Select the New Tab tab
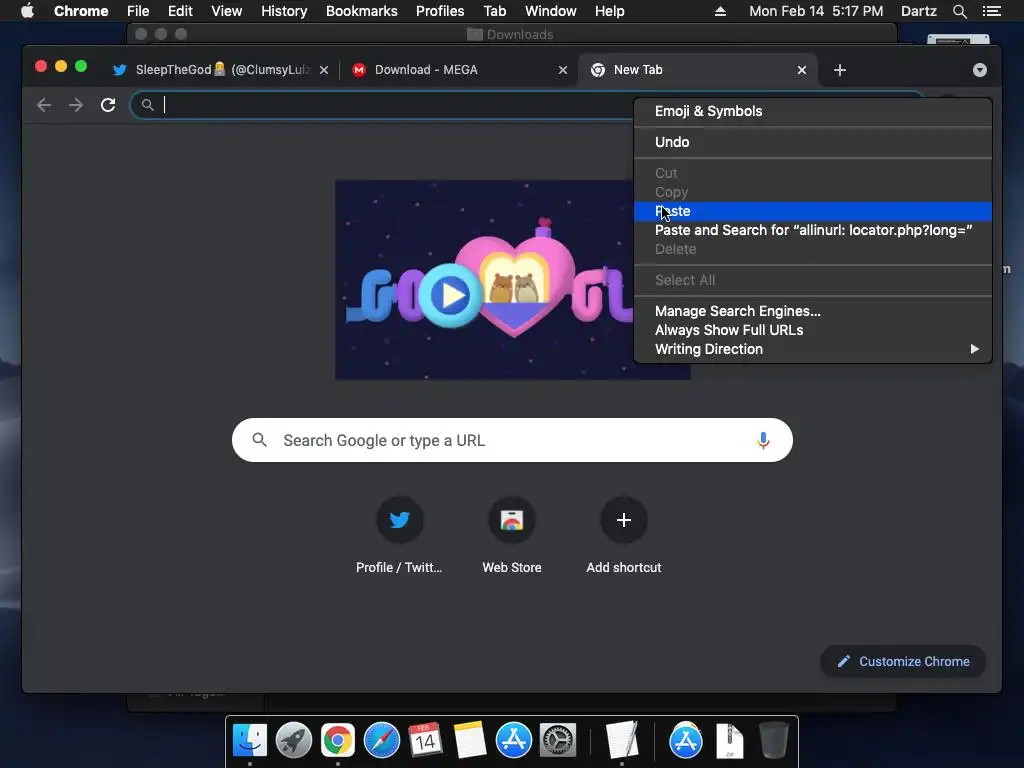 point(697,70)
